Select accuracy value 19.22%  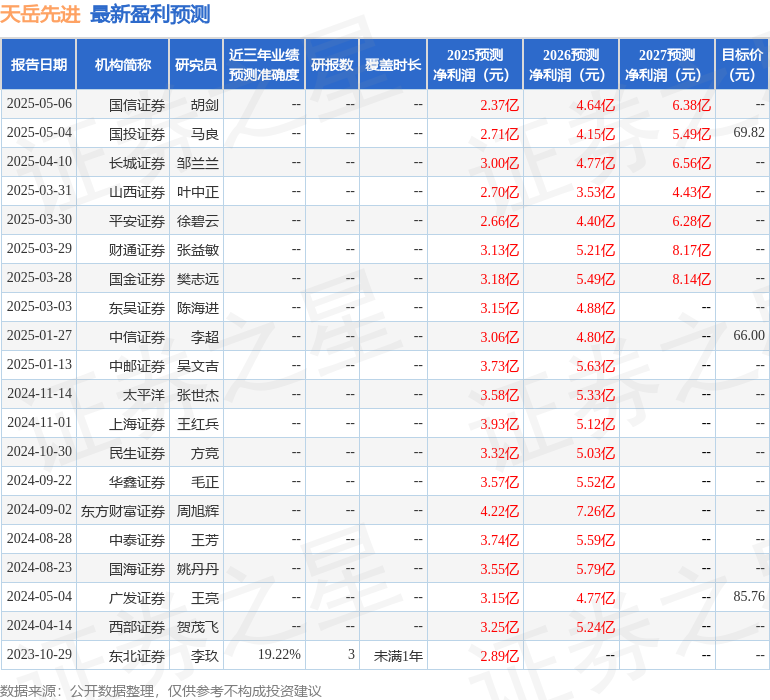click(279, 654)
